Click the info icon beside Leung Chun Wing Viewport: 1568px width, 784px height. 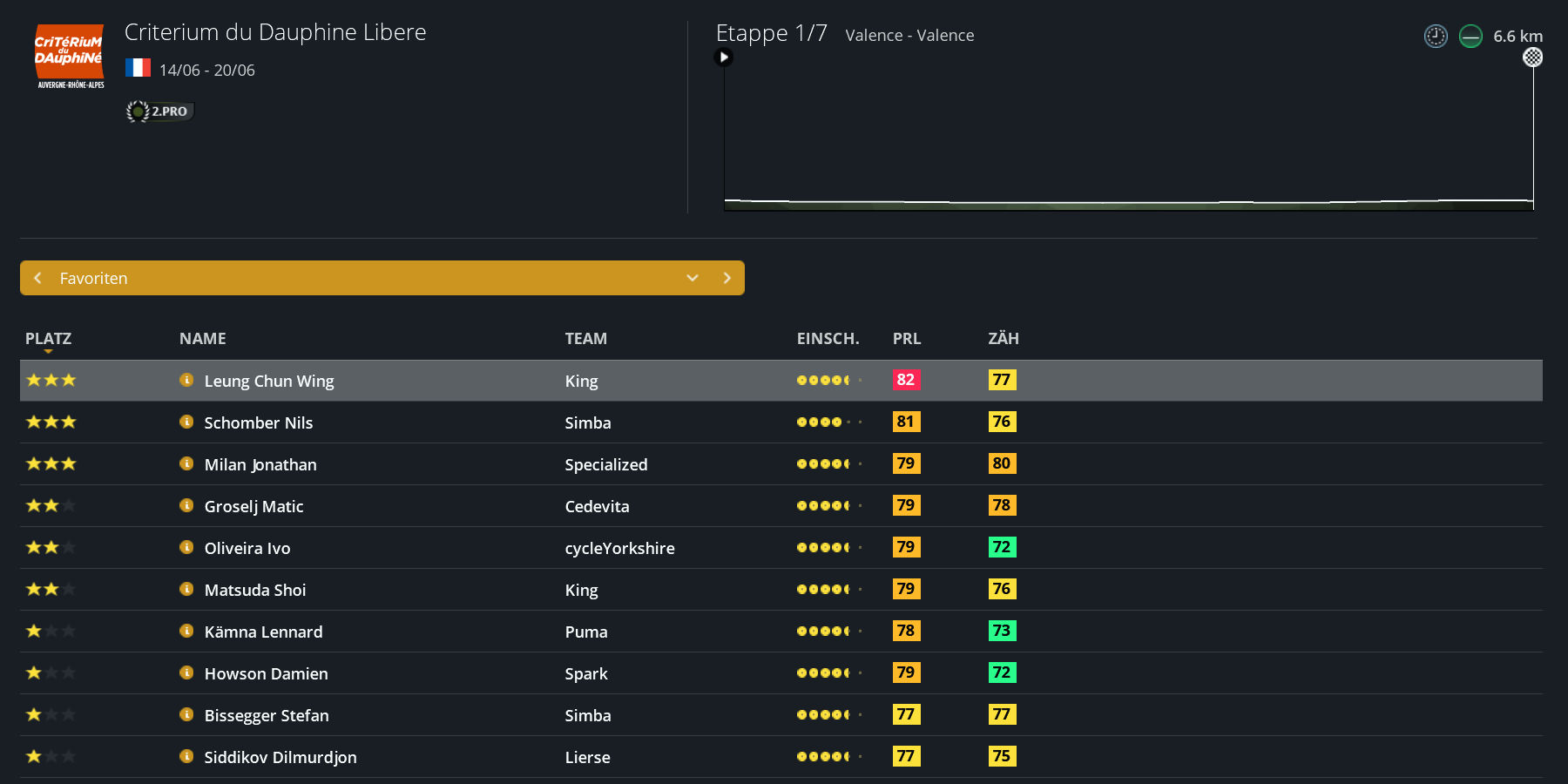click(186, 380)
